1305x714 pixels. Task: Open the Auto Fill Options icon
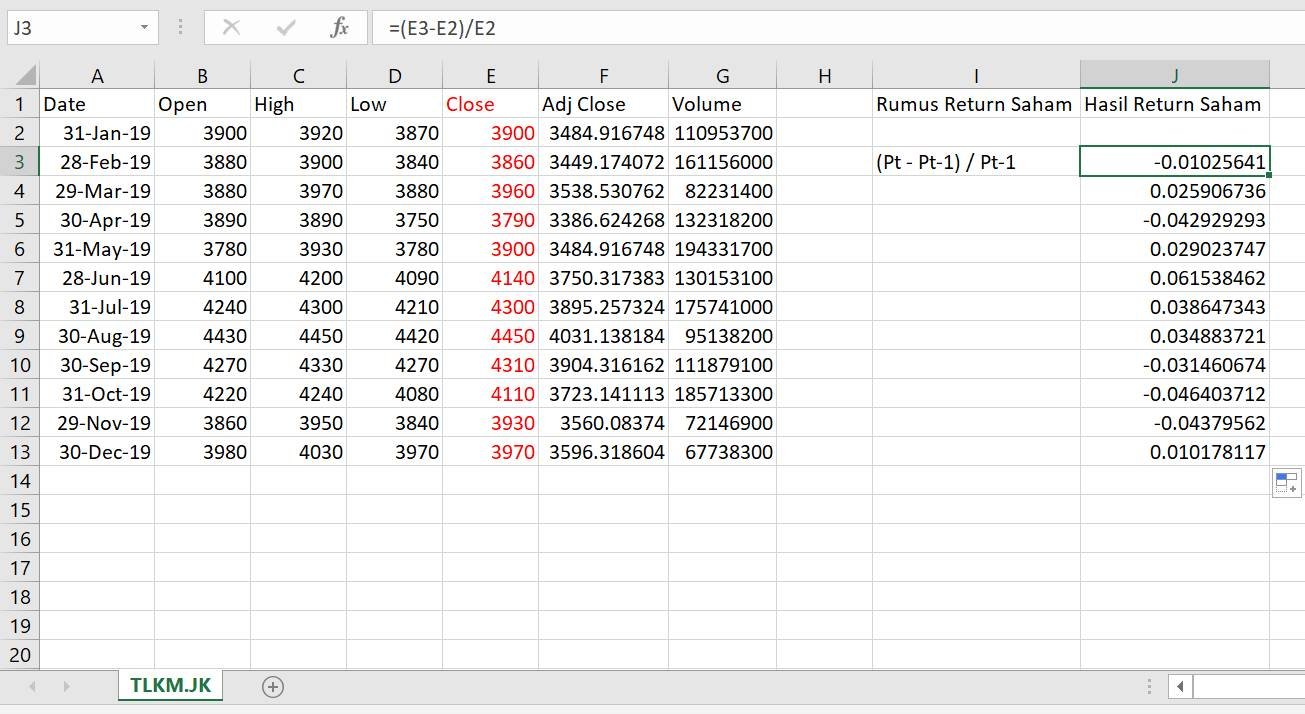pos(1286,483)
